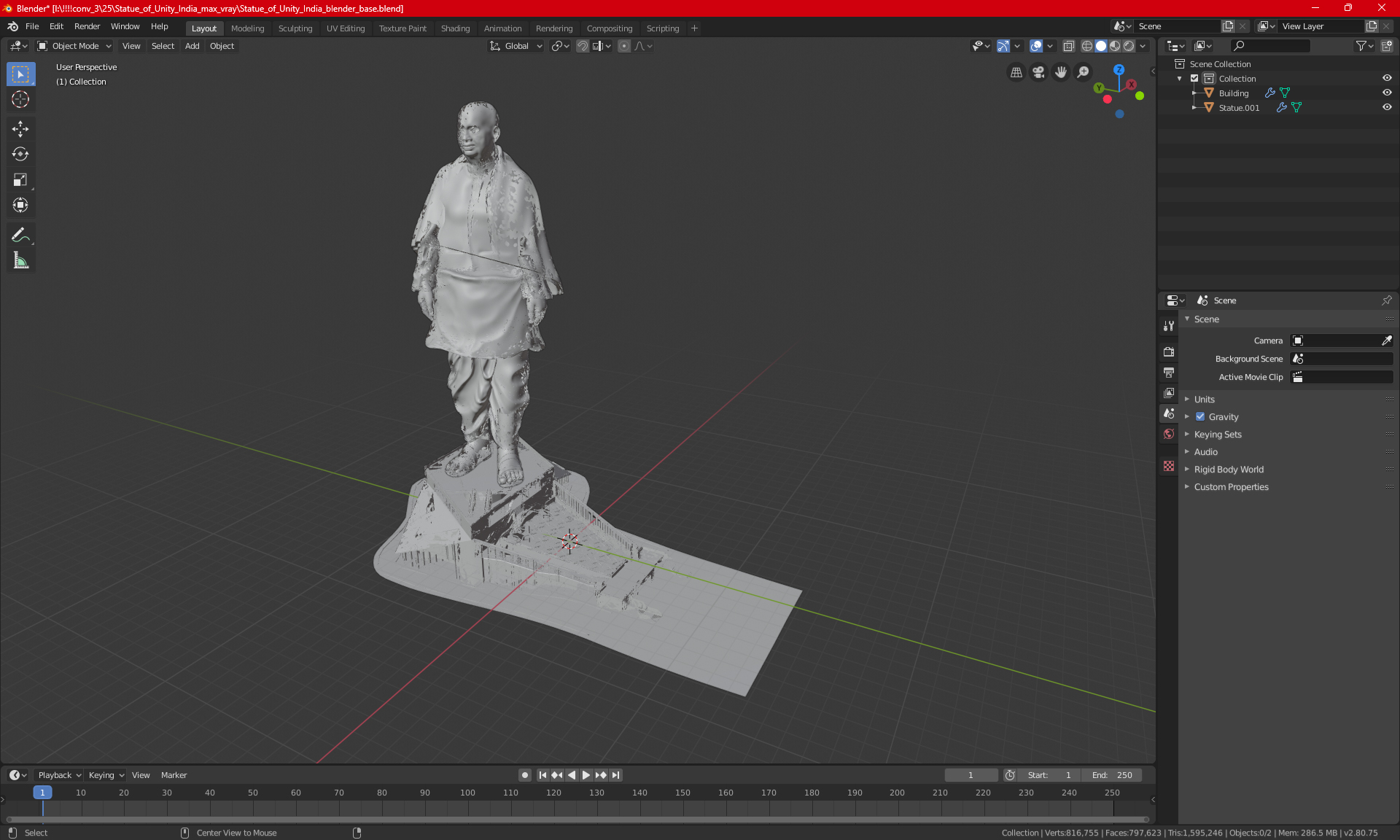Open the Render properties tab

click(x=1169, y=351)
